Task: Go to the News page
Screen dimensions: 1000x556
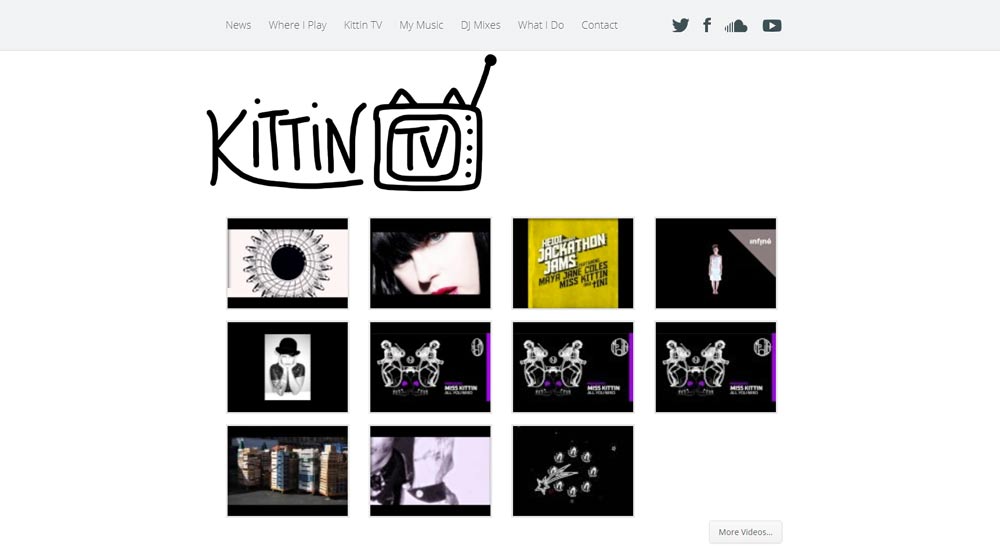Action: click(238, 25)
